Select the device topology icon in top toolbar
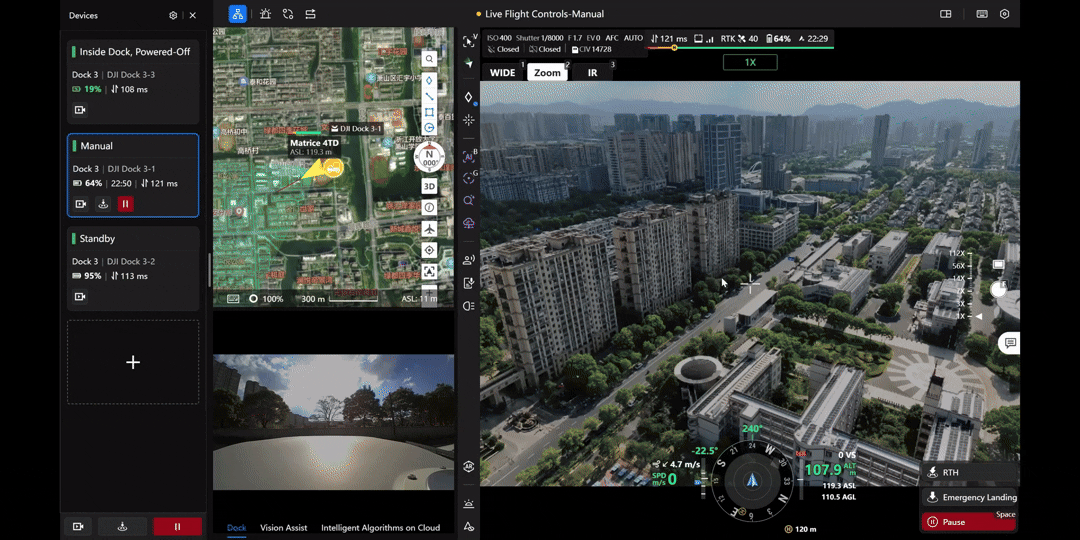Screen dimensions: 1080x540 [x=238, y=14]
